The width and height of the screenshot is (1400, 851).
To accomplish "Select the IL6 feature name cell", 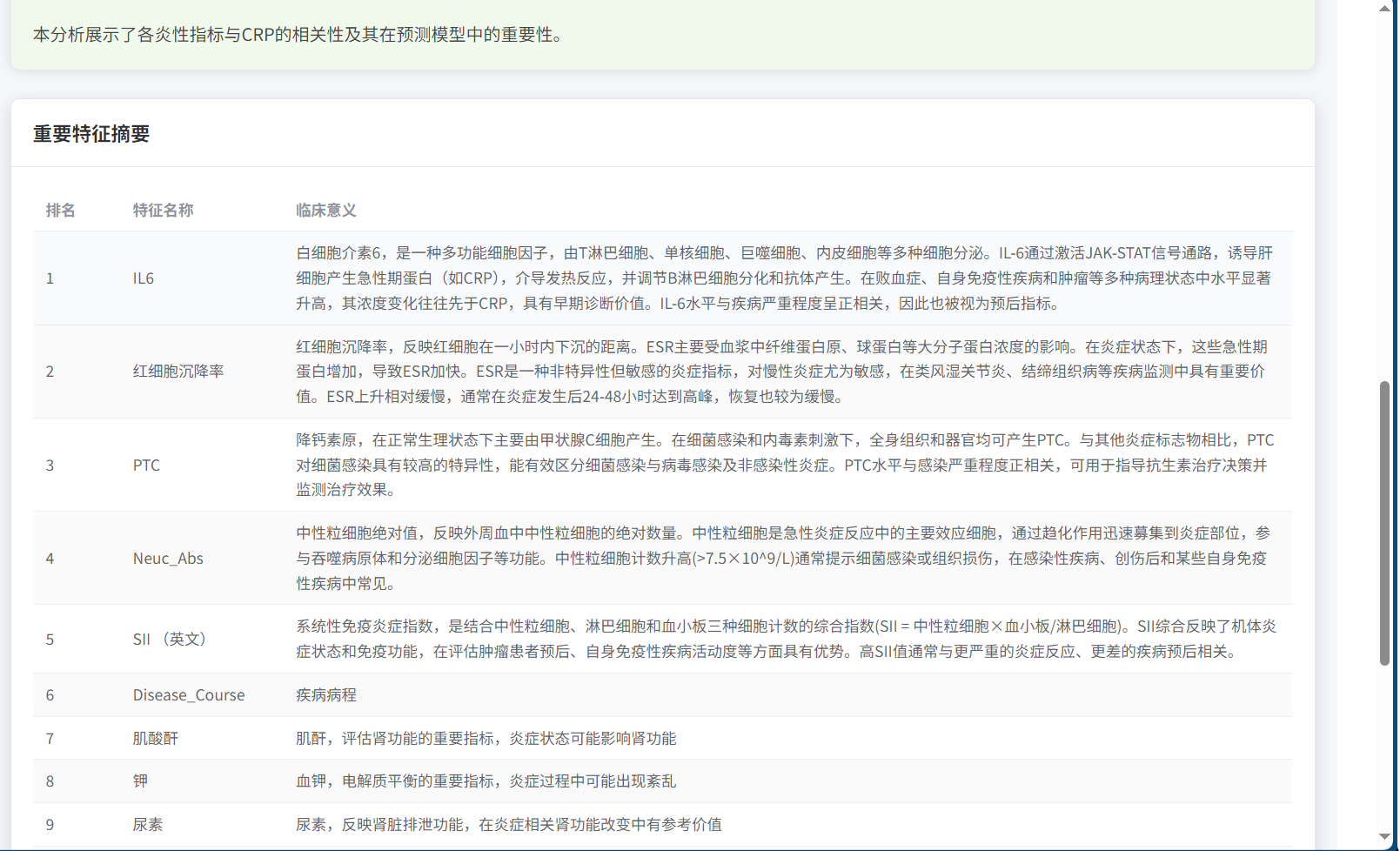I will [144, 278].
